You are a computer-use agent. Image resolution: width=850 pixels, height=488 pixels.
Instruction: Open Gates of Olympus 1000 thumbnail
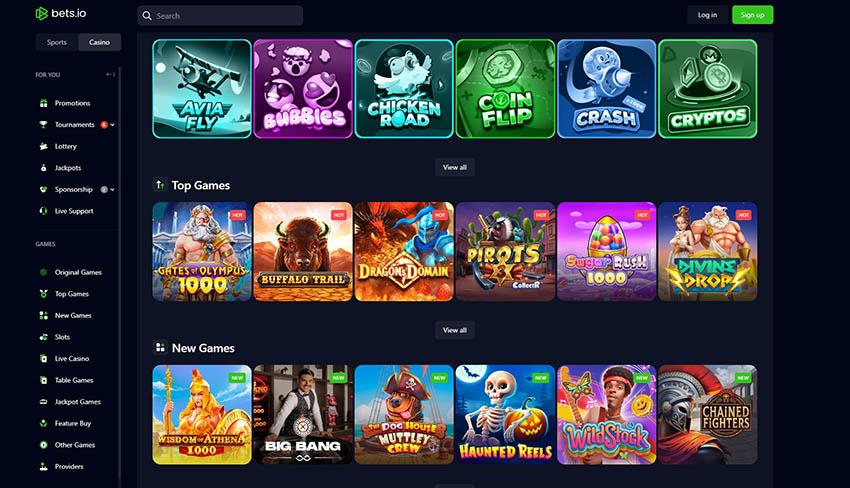pos(202,252)
